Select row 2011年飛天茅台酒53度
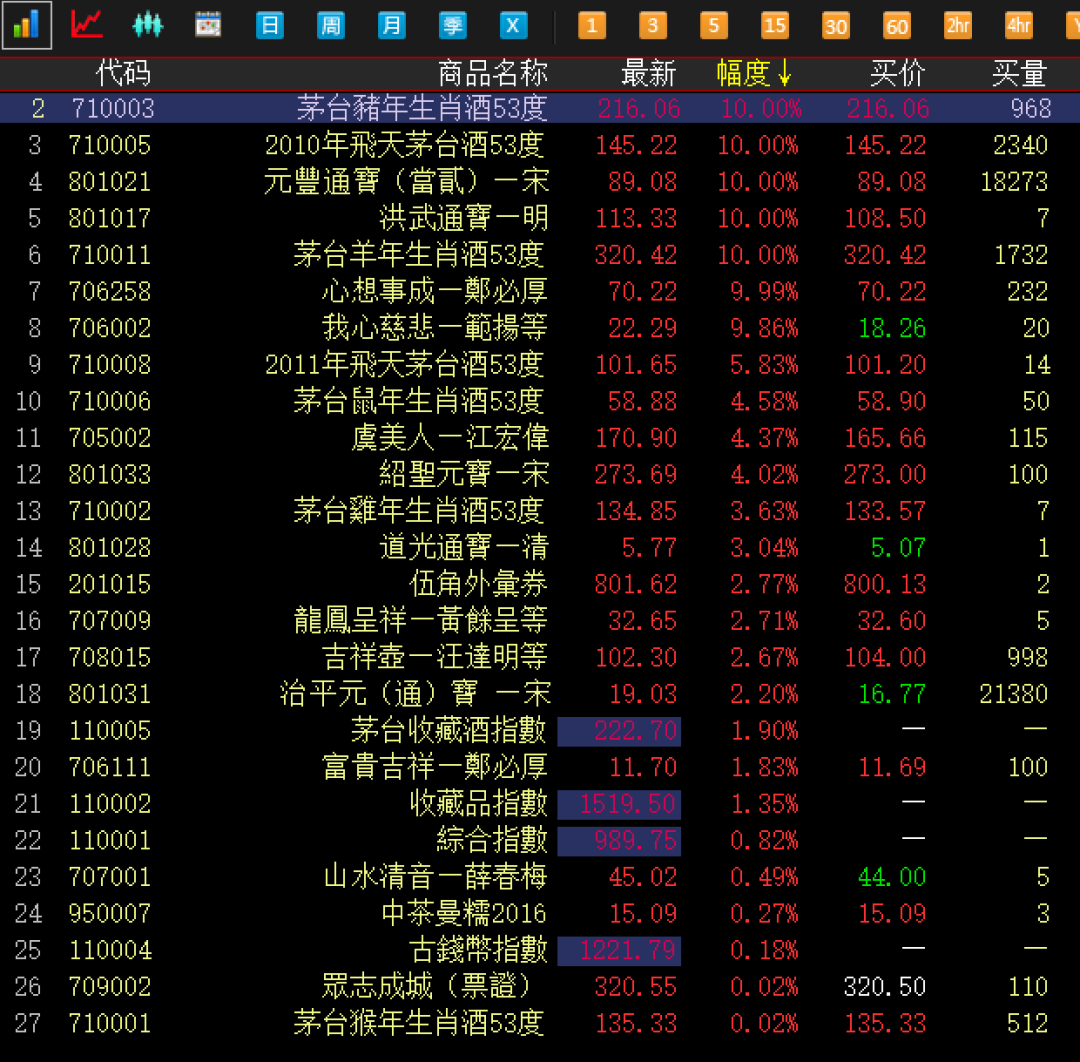Viewport: 1080px width, 1062px height. click(x=540, y=364)
